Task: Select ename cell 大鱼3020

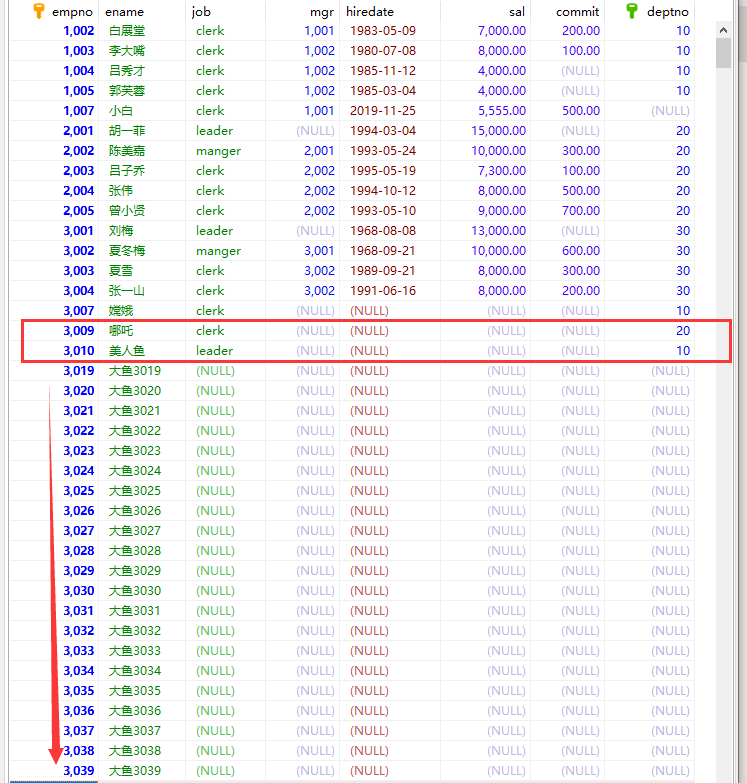Action: point(142,391)
